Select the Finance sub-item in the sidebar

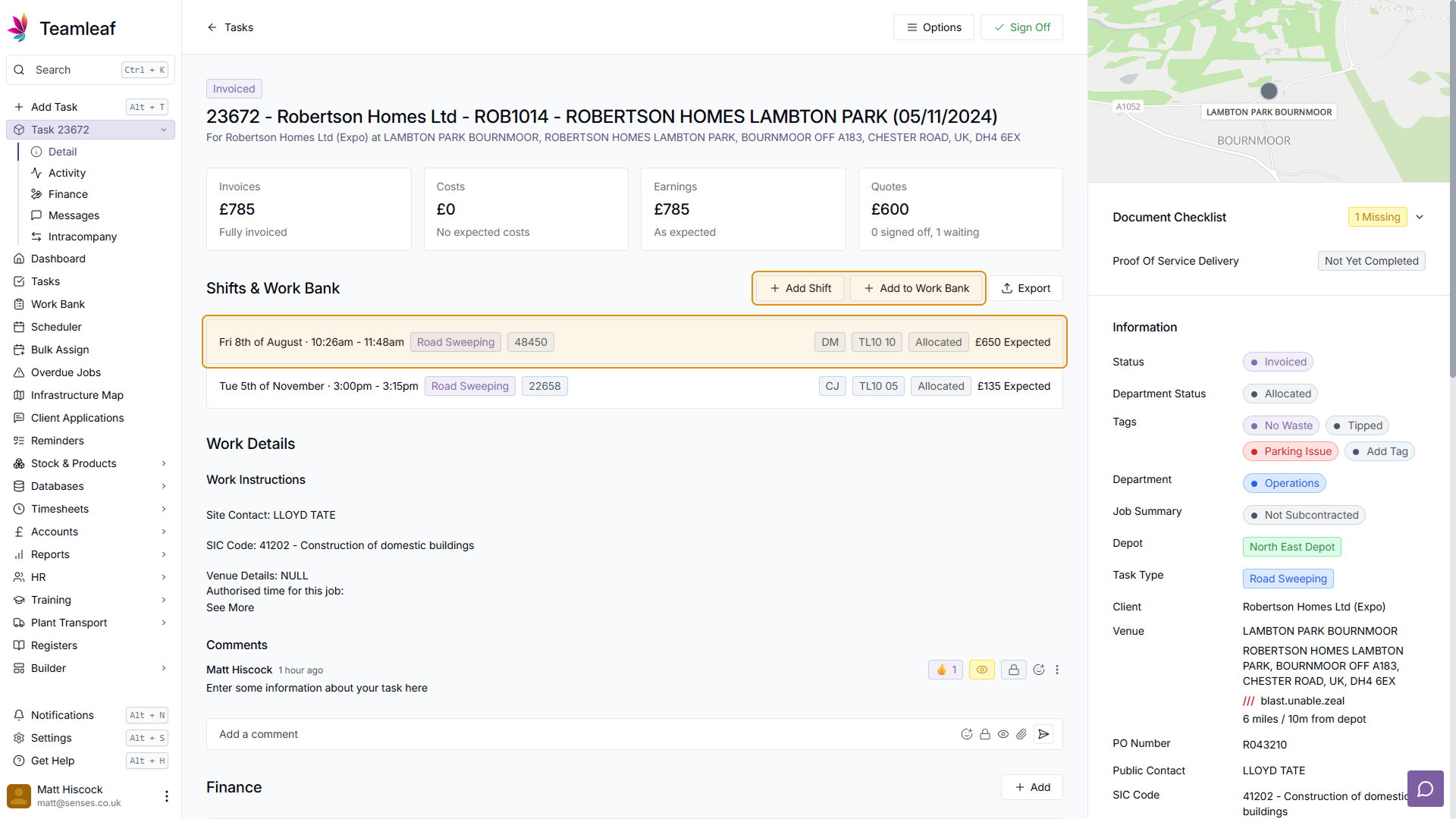[99, 194]
